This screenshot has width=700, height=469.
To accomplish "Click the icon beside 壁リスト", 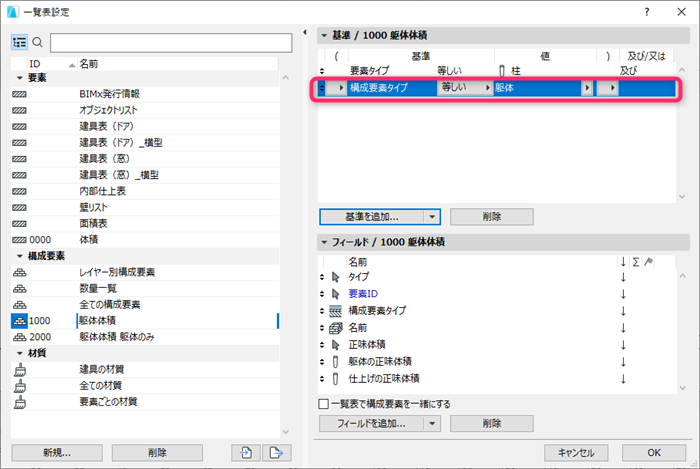I will tap(19, 208).
